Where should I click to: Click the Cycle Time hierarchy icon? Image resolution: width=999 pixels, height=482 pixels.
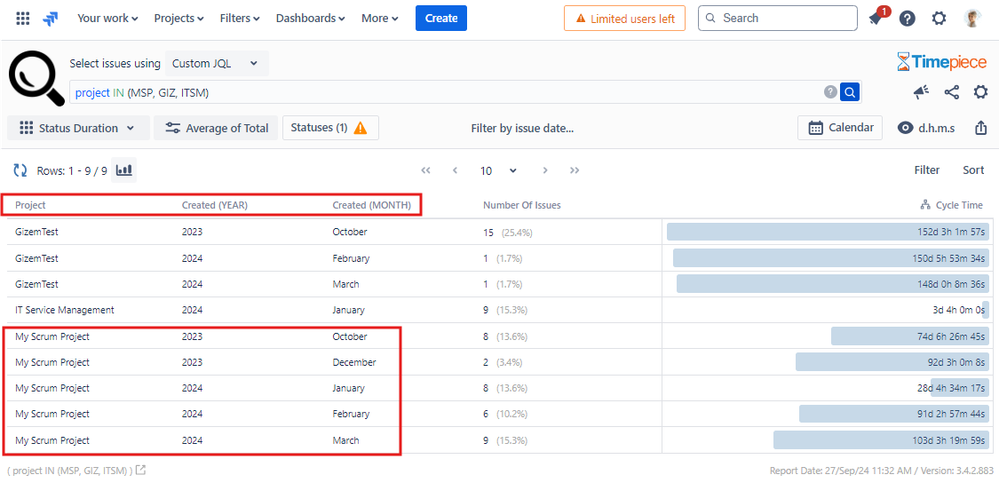tap(926, 205)
